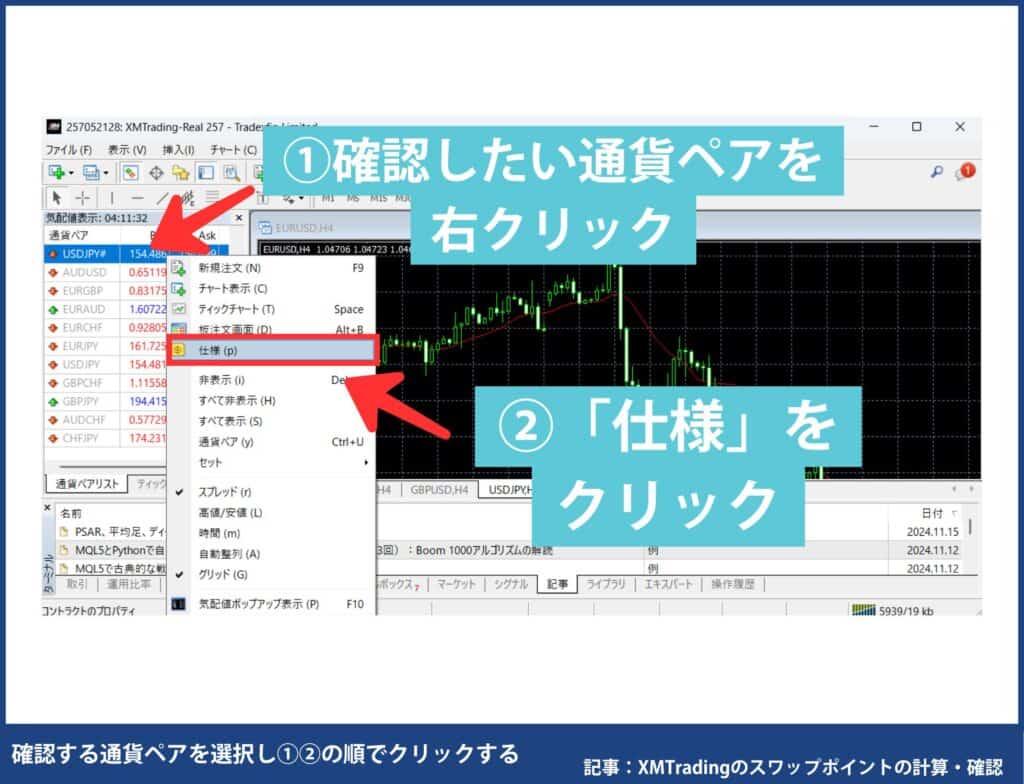The image size is (1024, 784).
Task: Select the AUDUSD symbol row
Action: (106, 272)
